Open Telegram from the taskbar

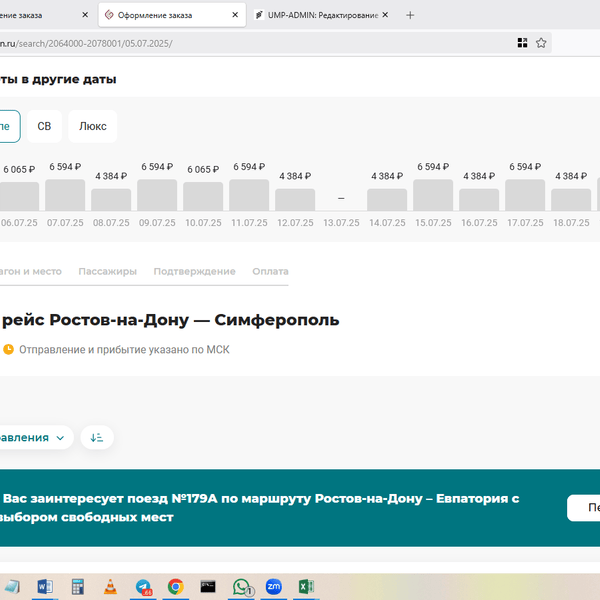click(143, 587)
